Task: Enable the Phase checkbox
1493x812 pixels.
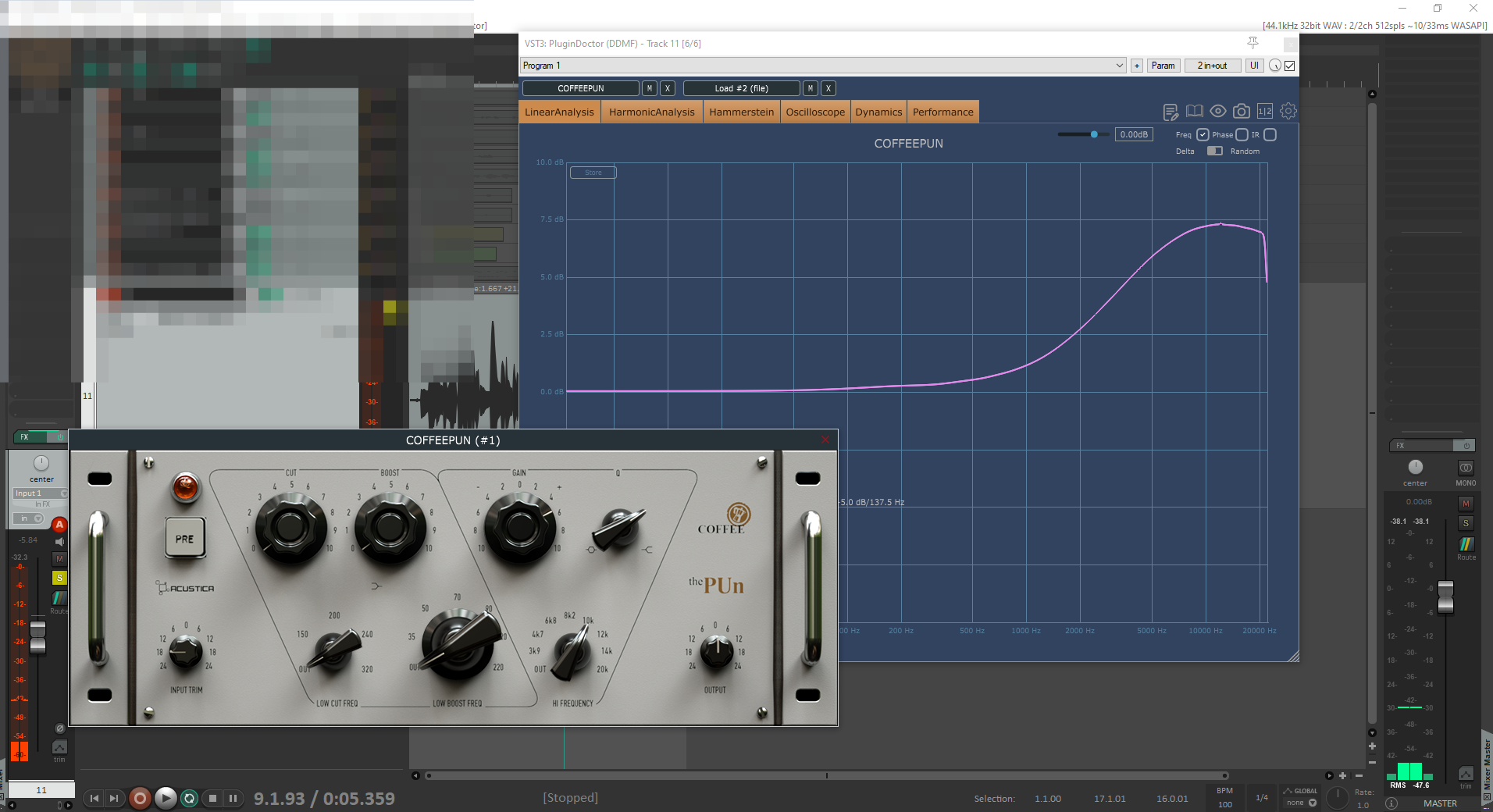Action: pyautogui.click(x=1242, y=134)
